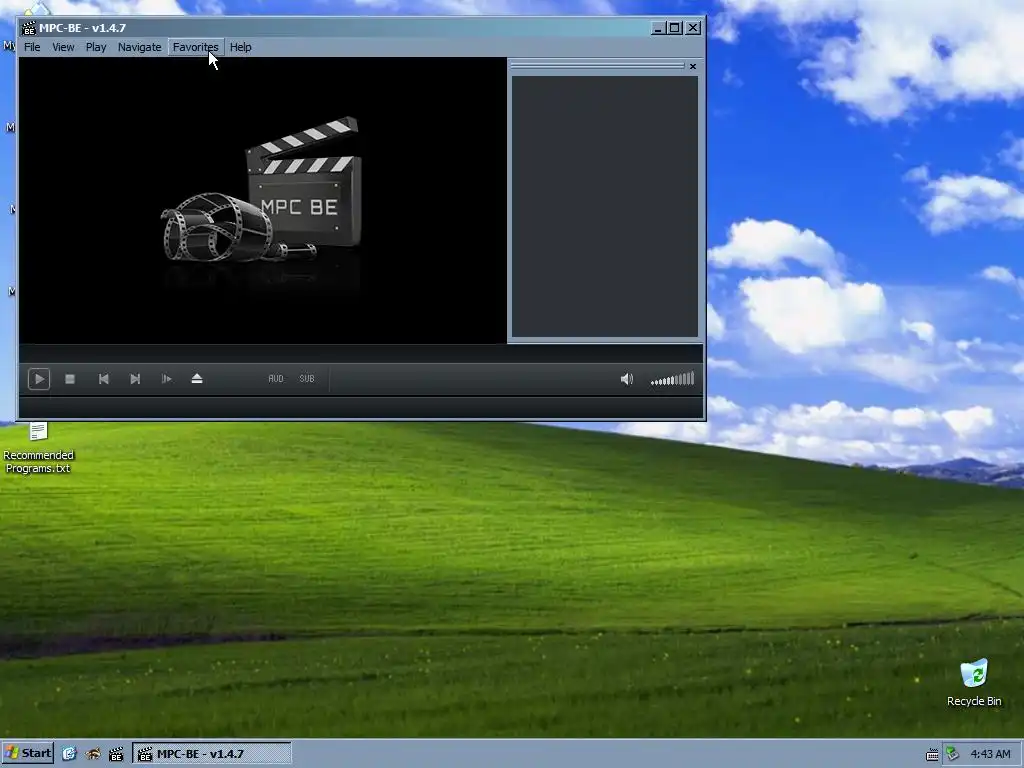Launch MPC-BE from quick launch icon
The image size is (1024, 768).
point(116,754)
